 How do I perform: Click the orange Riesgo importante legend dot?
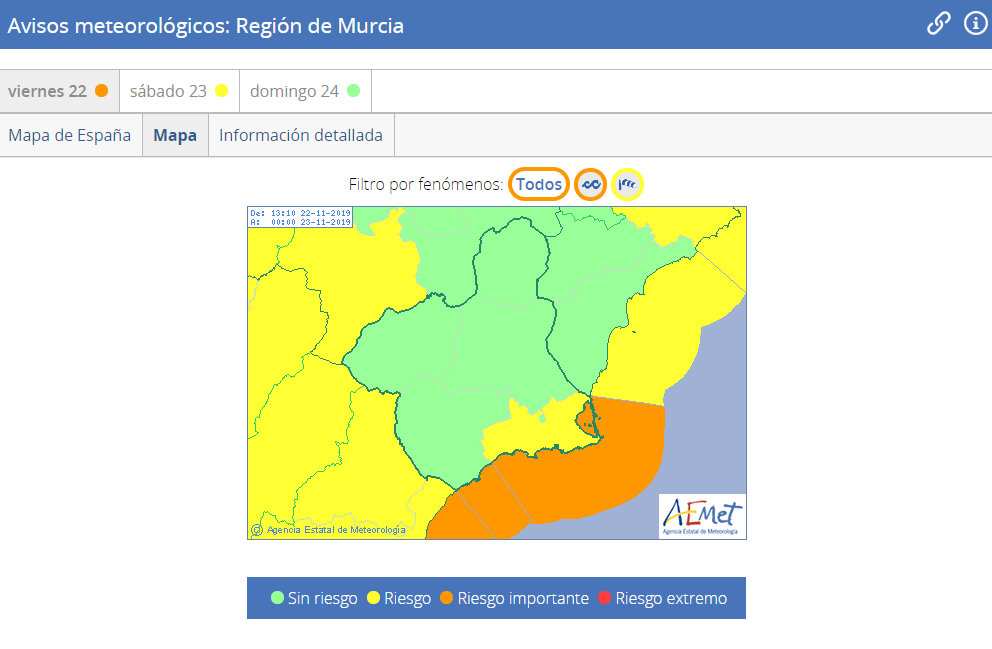(x=446, y=598)
